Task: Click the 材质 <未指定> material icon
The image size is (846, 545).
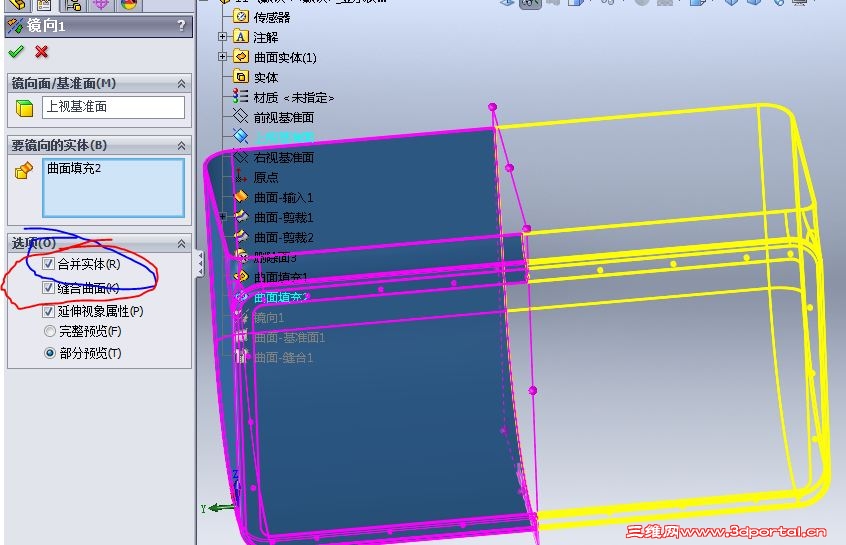Action: click(x=241, y=97)
